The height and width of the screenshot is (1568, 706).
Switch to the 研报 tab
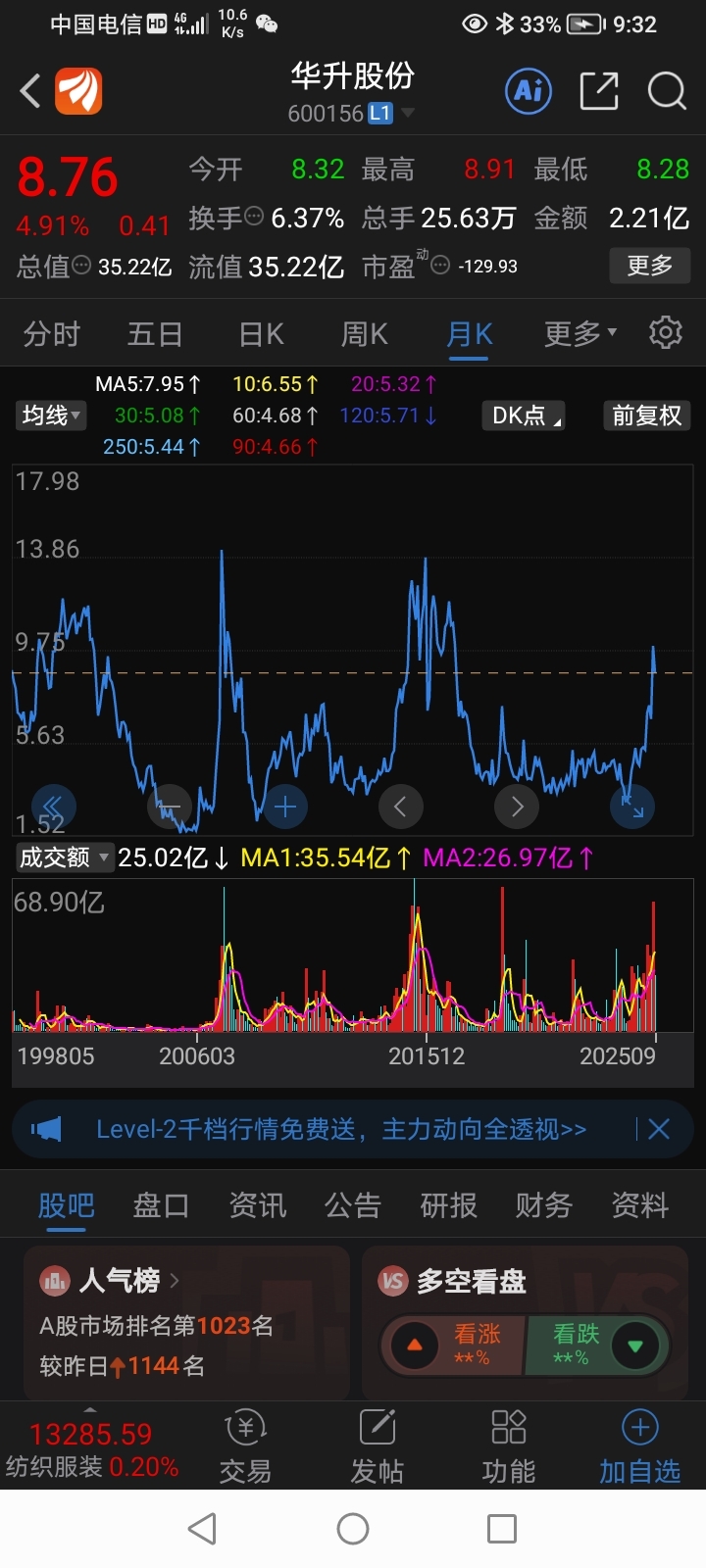point(449,1205)
